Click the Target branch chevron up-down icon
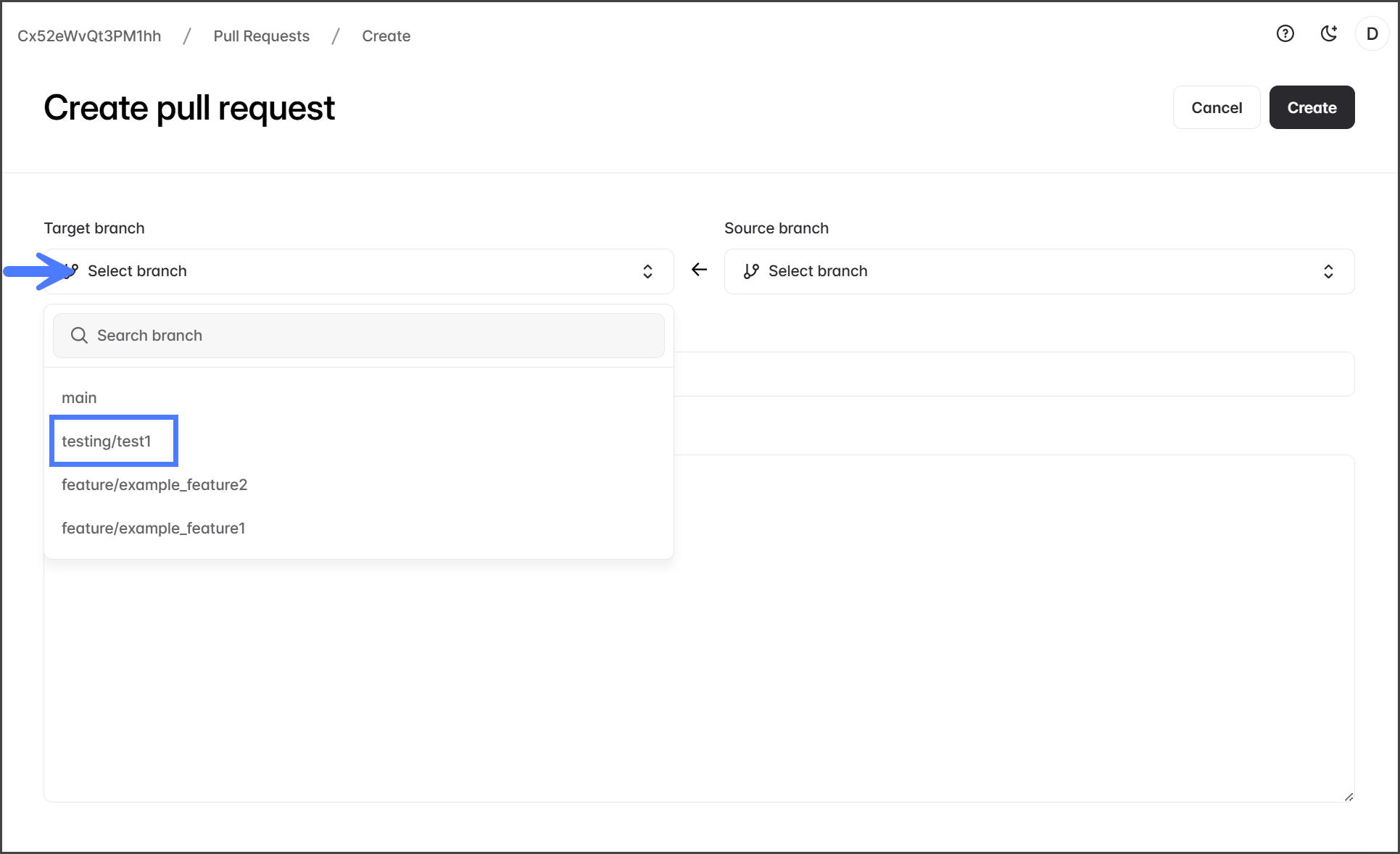Viewport: 1400px width, 854px height. pos(647,271)
